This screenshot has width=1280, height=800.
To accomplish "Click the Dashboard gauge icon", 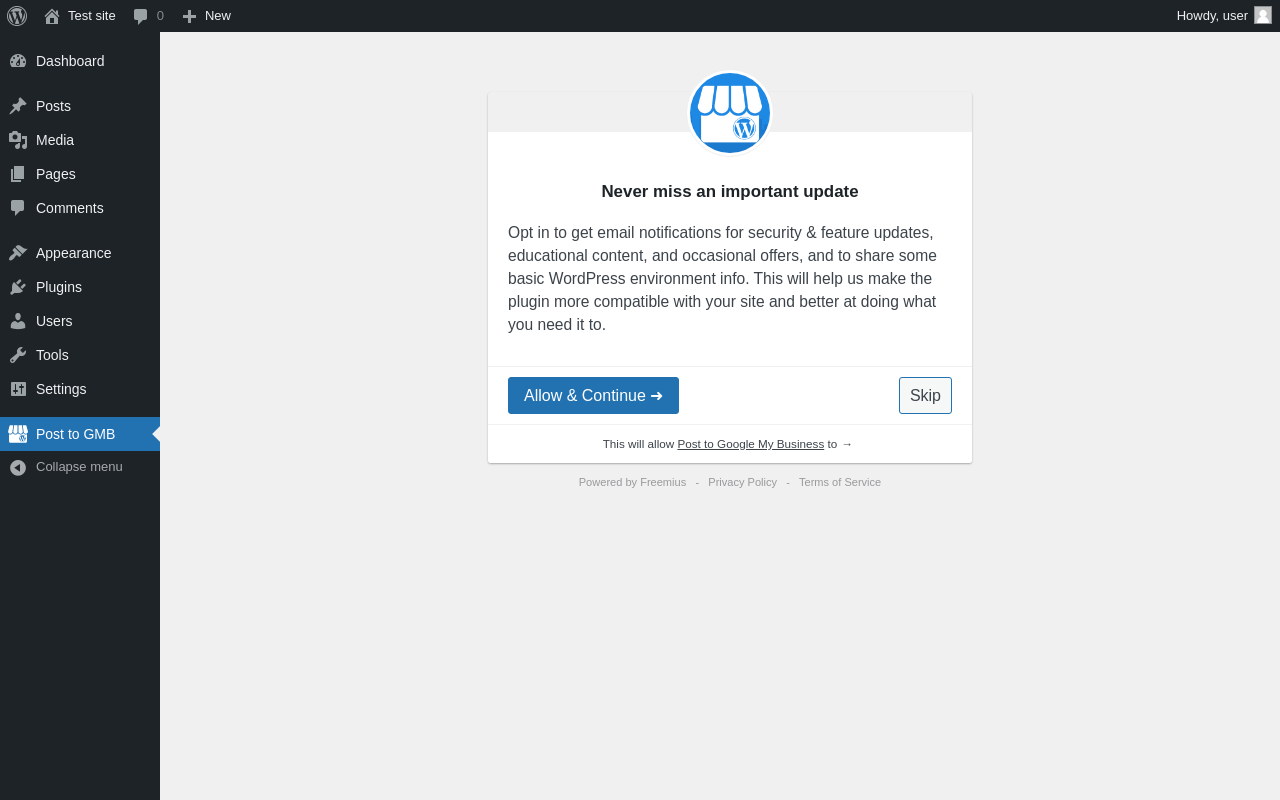I will pos(18,61).
